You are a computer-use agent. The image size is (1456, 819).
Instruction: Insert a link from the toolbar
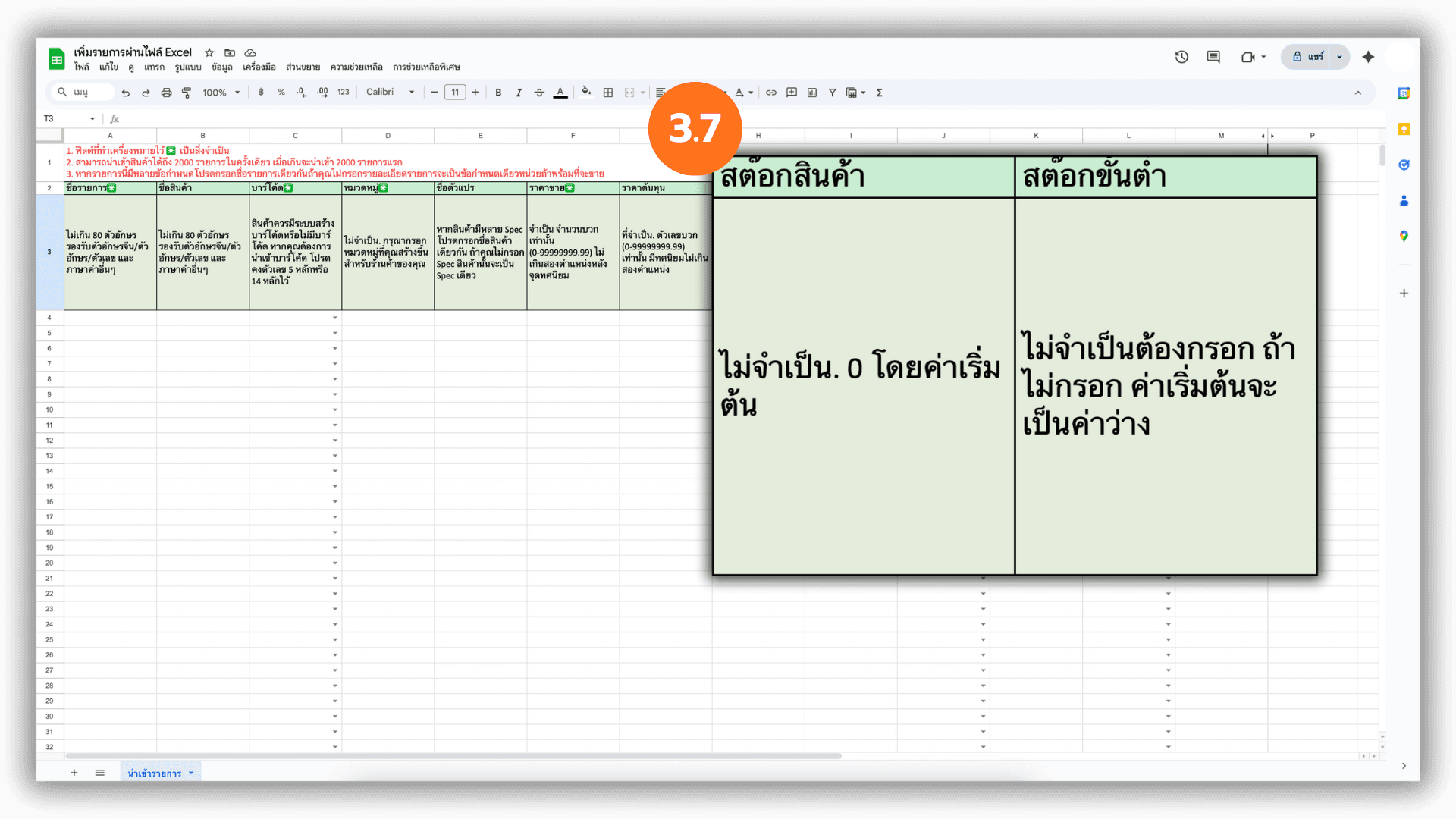tap(770, 93)
